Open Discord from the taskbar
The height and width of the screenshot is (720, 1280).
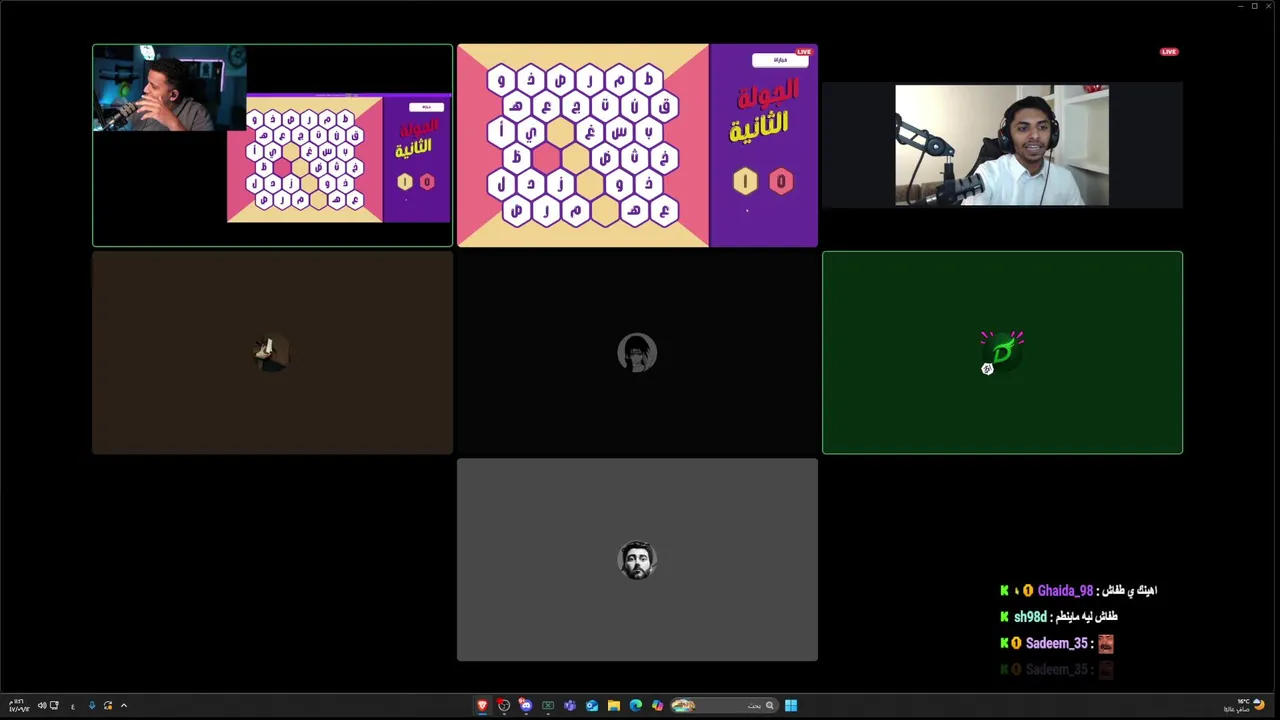[x=526, y=705]
